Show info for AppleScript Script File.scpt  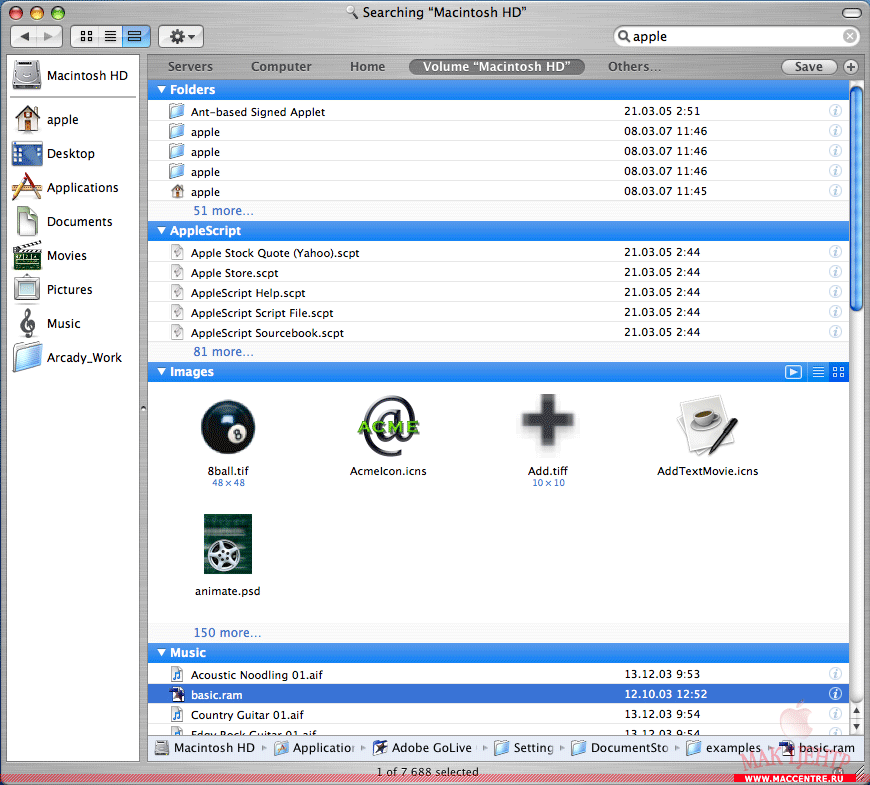835,312
